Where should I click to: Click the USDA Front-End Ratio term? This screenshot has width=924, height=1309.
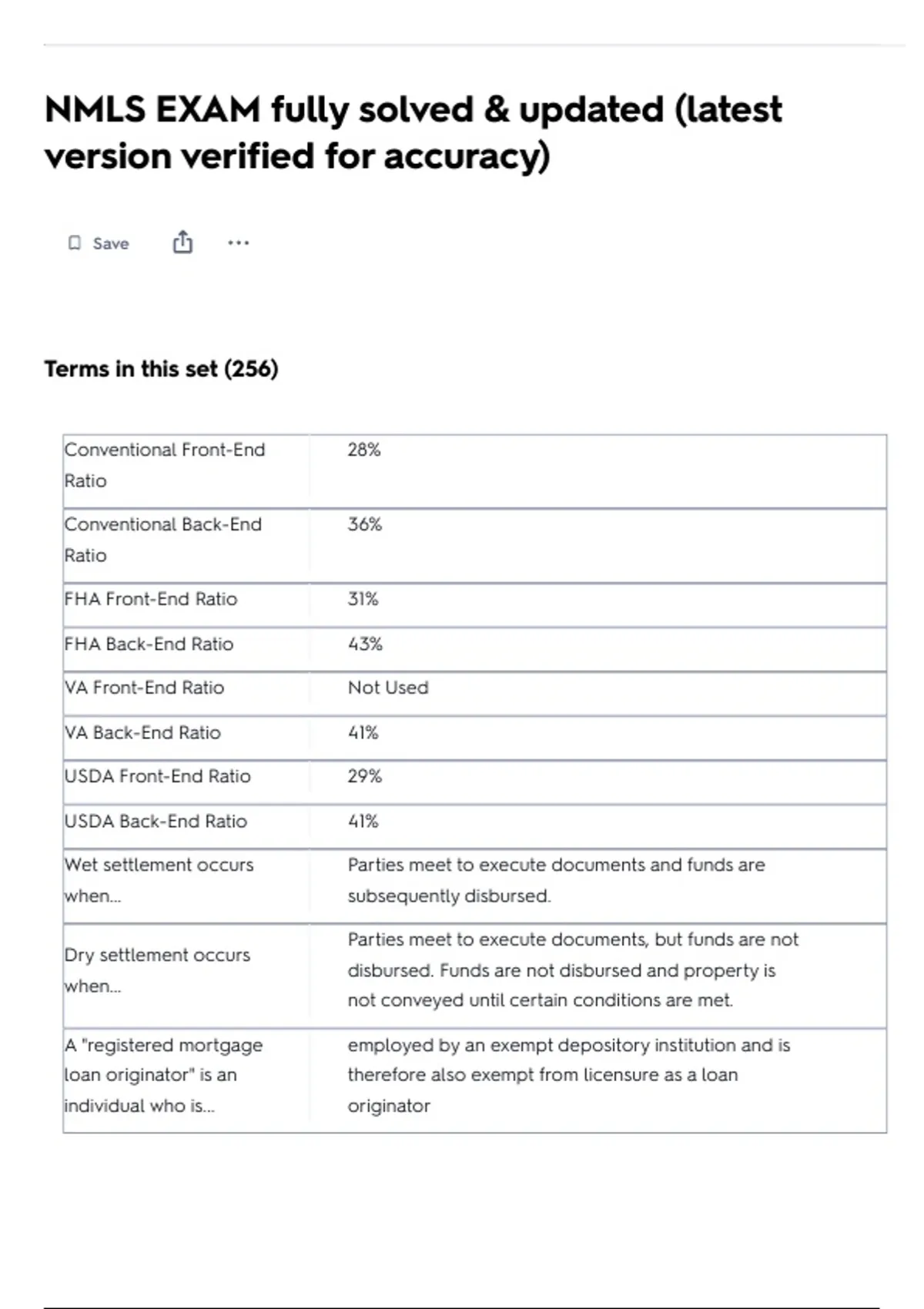tap(158, 776)
